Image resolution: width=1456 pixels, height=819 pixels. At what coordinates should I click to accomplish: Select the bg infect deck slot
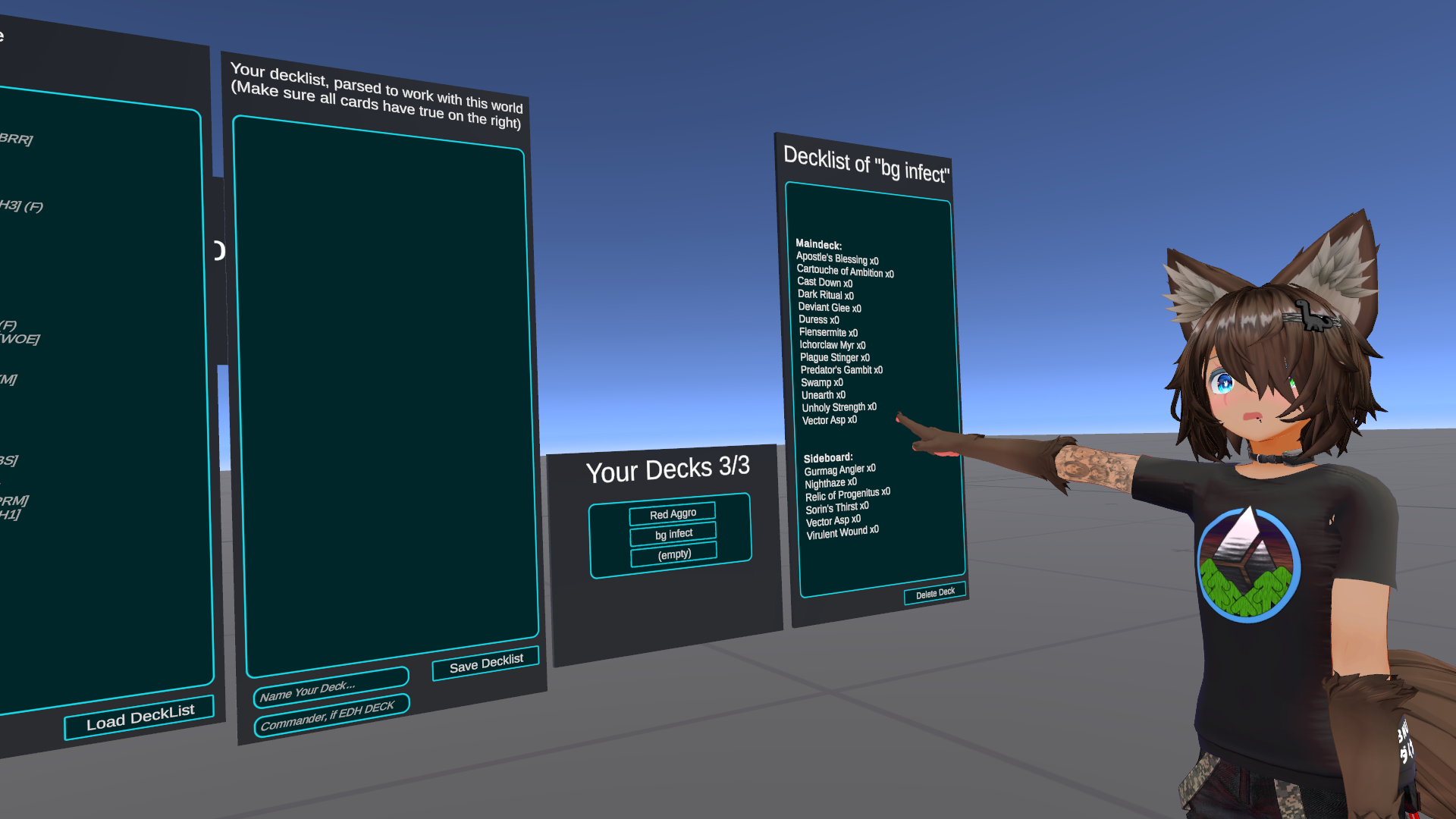click(673, 534)
